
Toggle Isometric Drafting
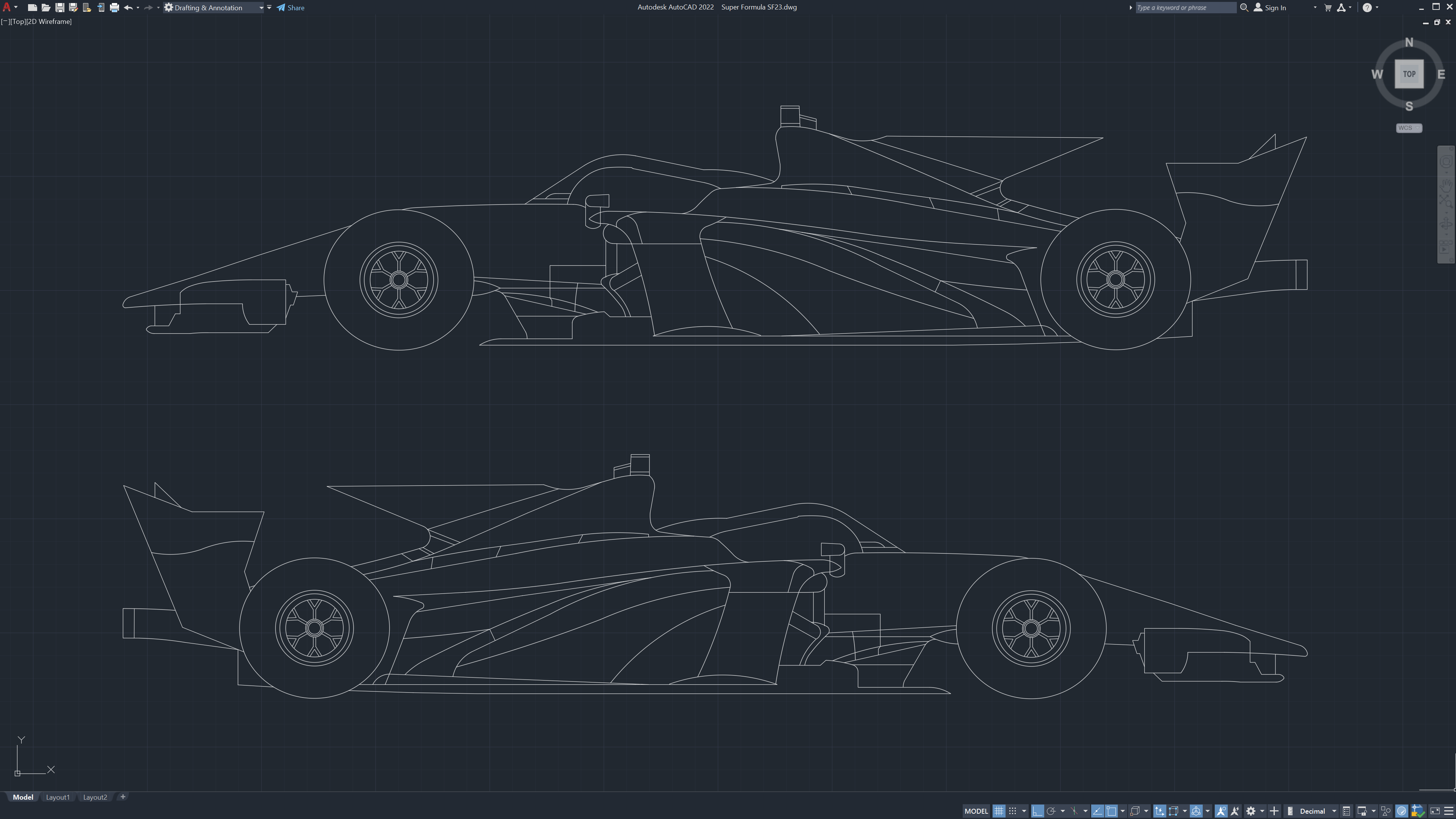click(1075, 811)
